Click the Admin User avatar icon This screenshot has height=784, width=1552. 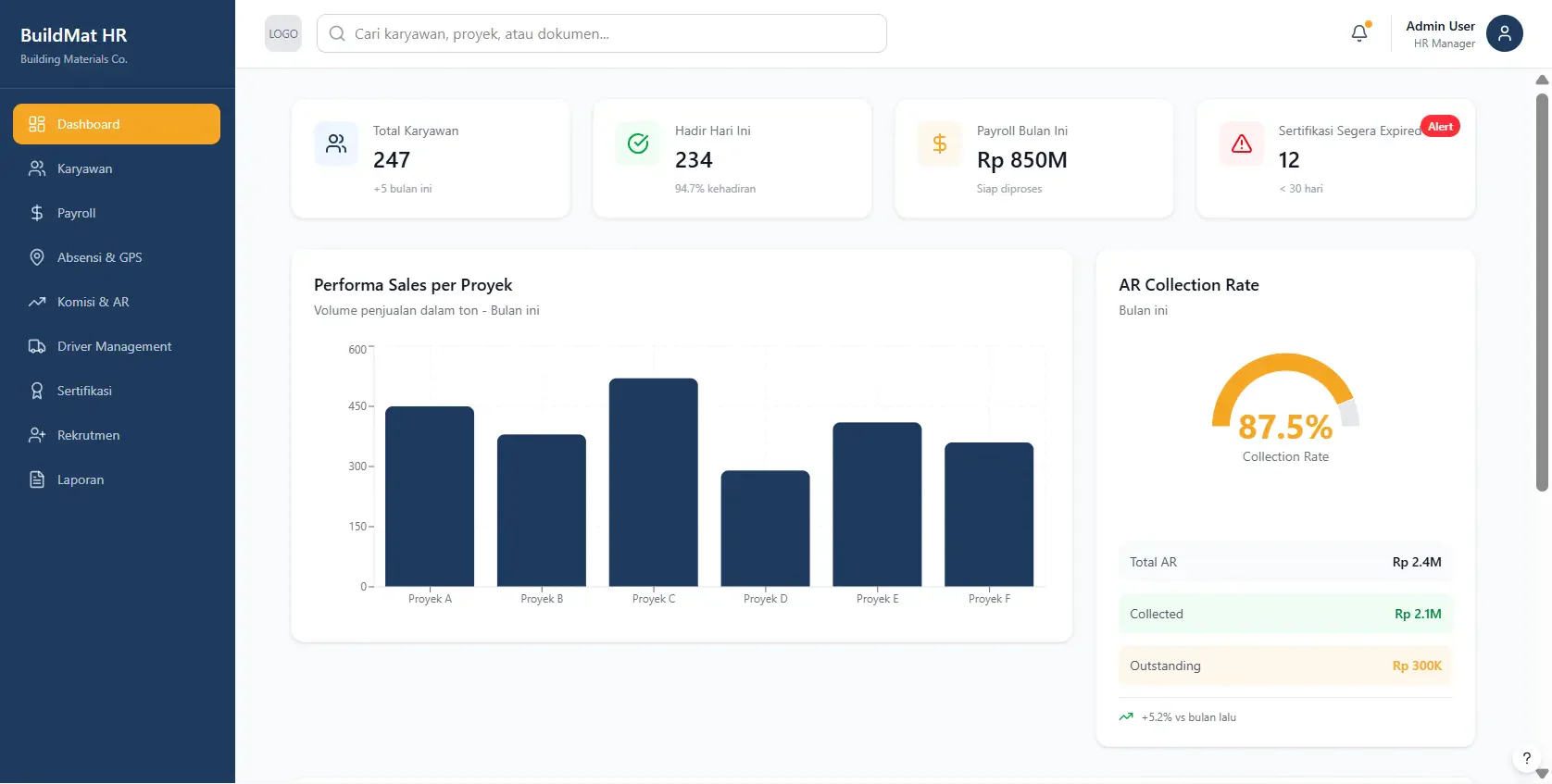tap(1505, 33)
